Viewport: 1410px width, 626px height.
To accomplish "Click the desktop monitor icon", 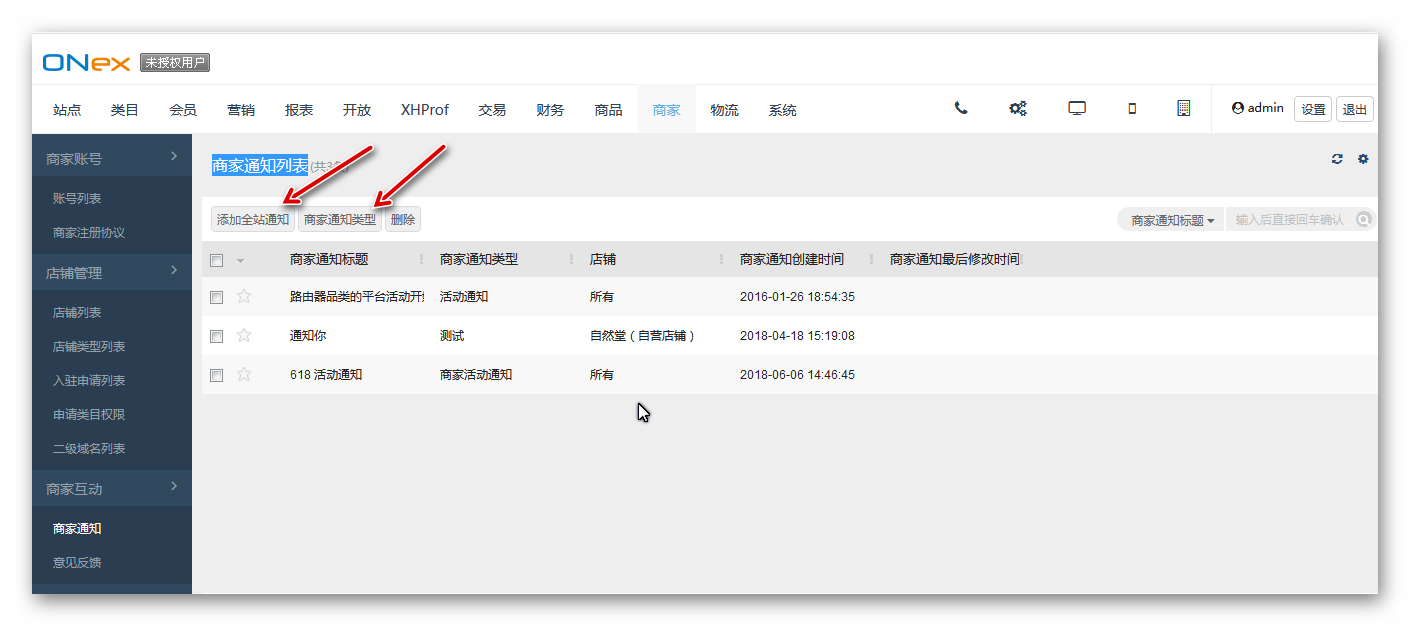I will click(1077, 109).
